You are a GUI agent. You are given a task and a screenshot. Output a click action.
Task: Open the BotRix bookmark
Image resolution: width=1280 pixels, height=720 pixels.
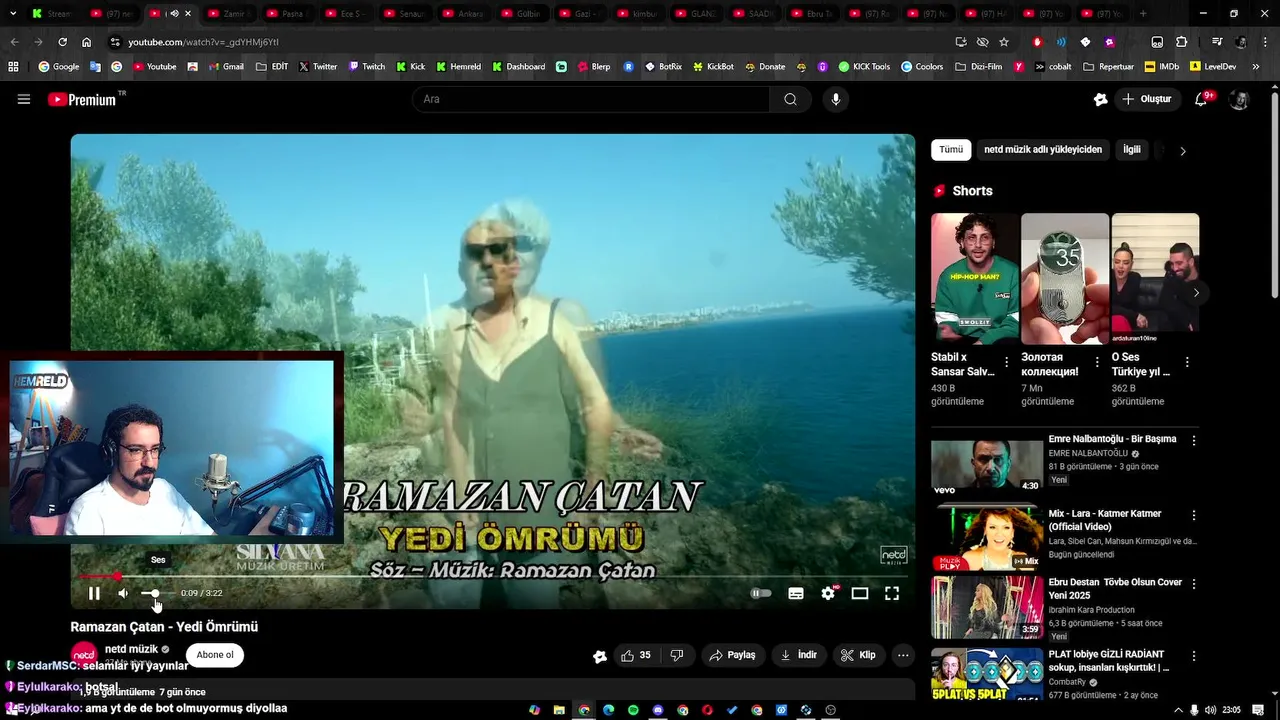coord(663,67)
